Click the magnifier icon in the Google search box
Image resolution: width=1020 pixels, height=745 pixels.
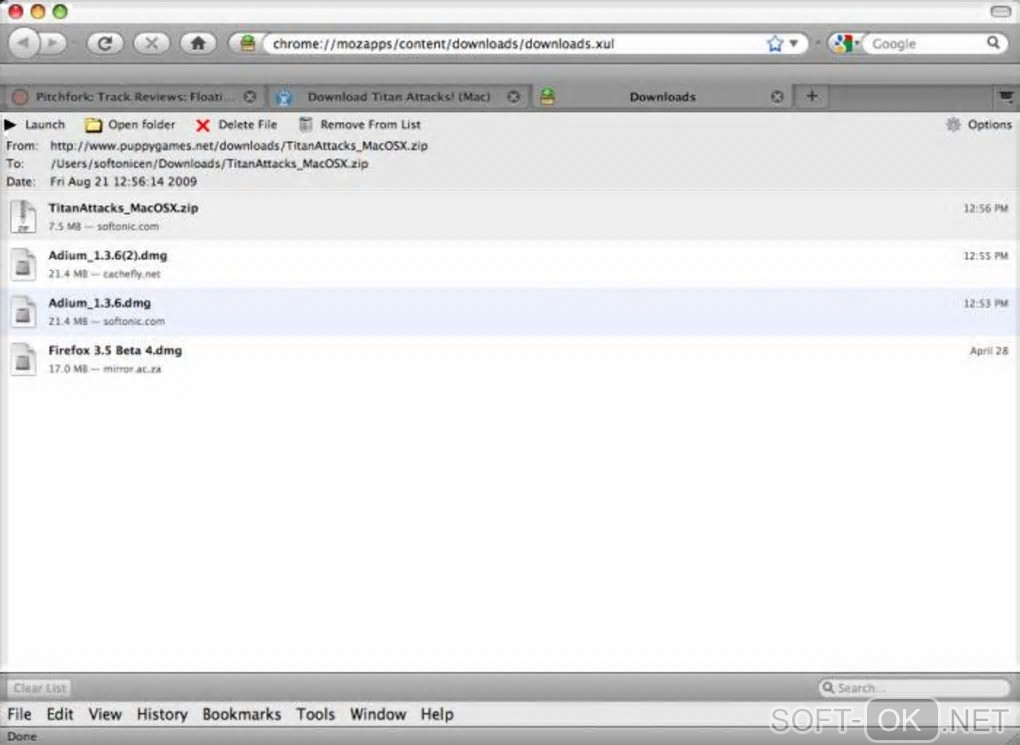993,43
